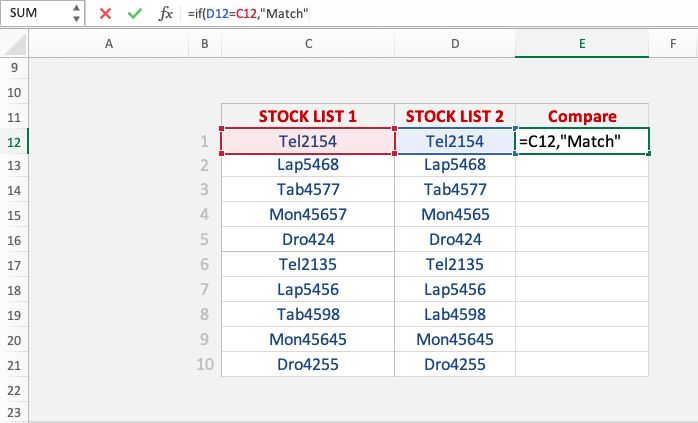This screenshot has height=423, width=698.
Task: Click cell D12 containing Tel2154
Action: pos(455,141)
